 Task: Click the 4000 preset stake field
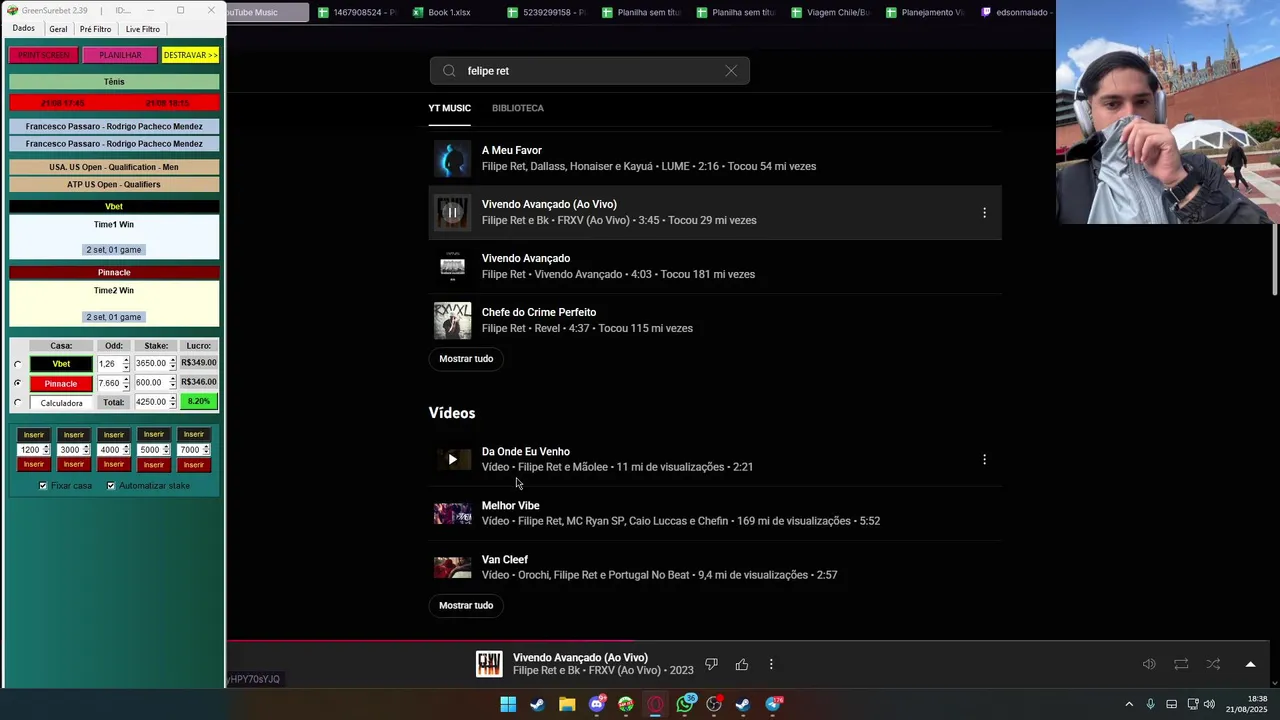110,450
